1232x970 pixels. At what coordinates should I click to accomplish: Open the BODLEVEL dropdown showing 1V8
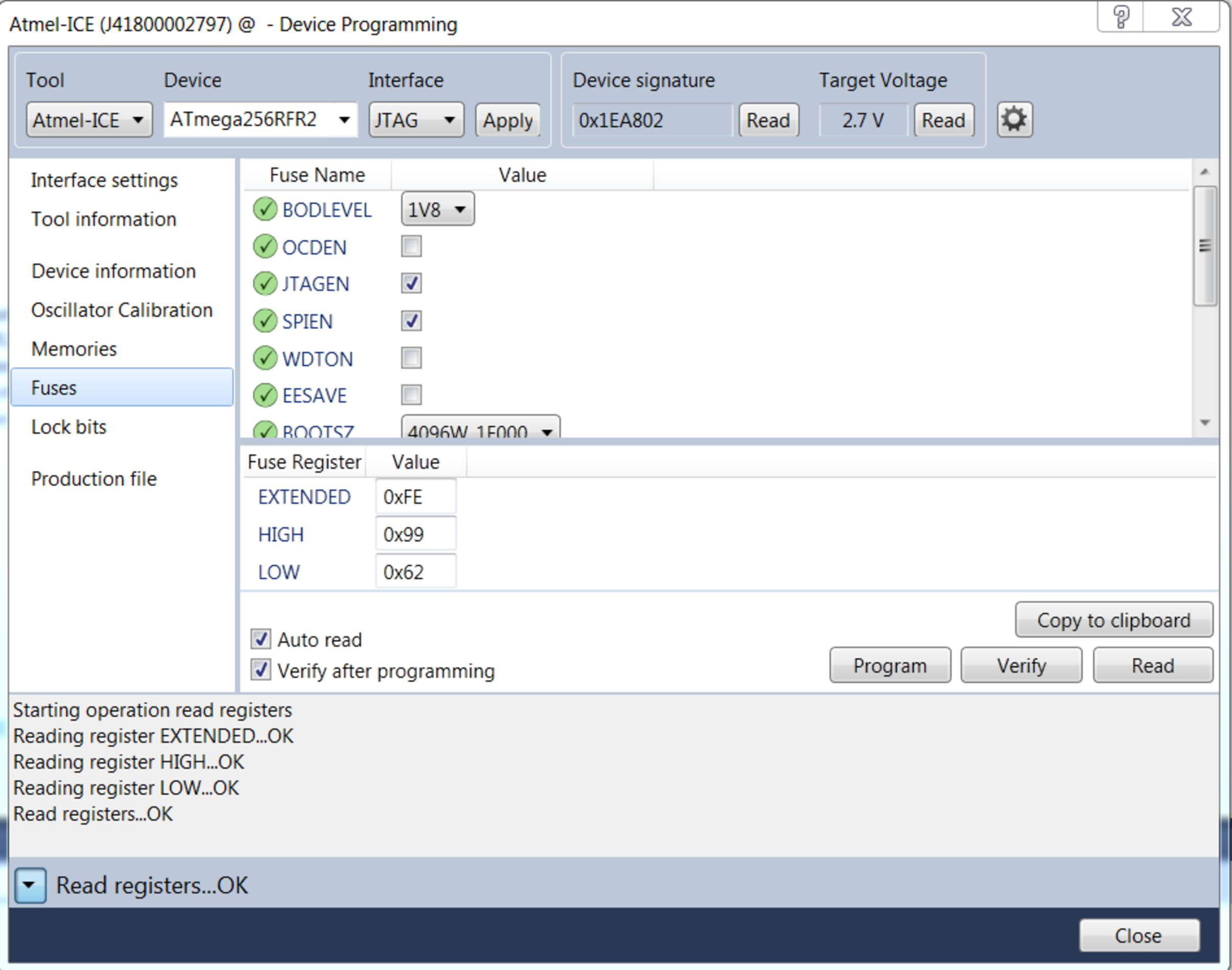438,209
